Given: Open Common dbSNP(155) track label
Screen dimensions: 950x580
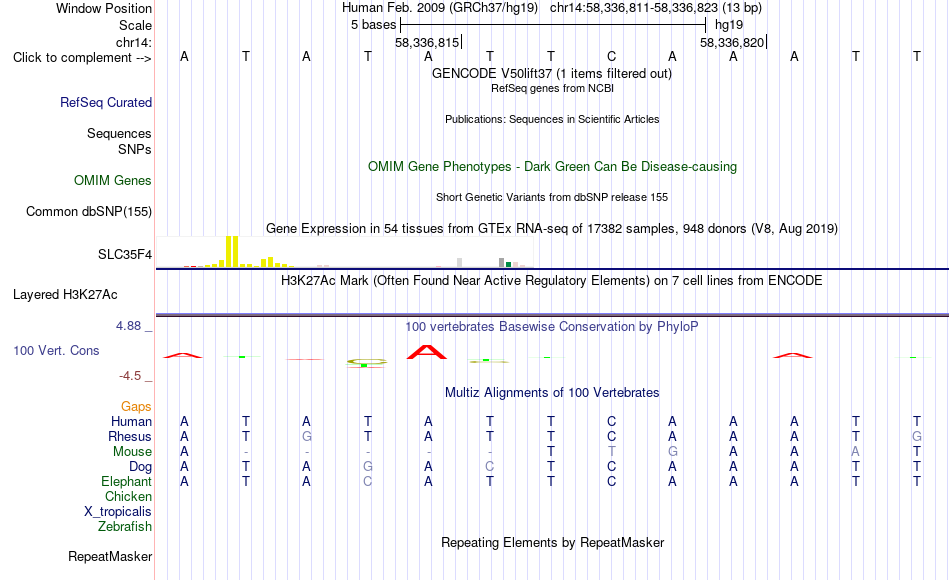Looking at the screenshot, I should click(x=88, y=212).
